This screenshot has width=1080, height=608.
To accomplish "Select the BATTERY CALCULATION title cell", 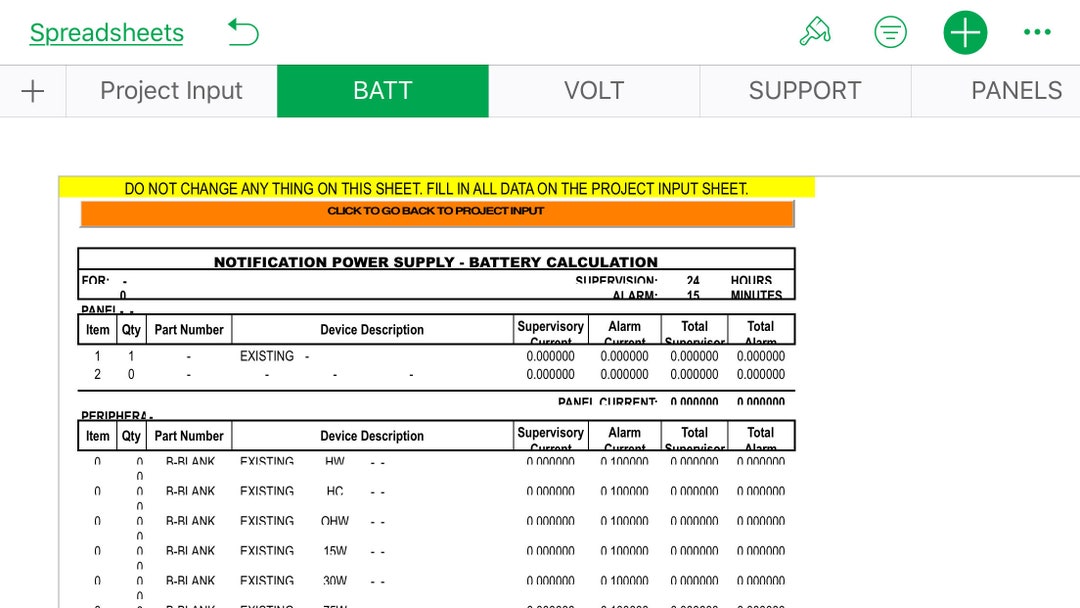I will coord(436,261).
